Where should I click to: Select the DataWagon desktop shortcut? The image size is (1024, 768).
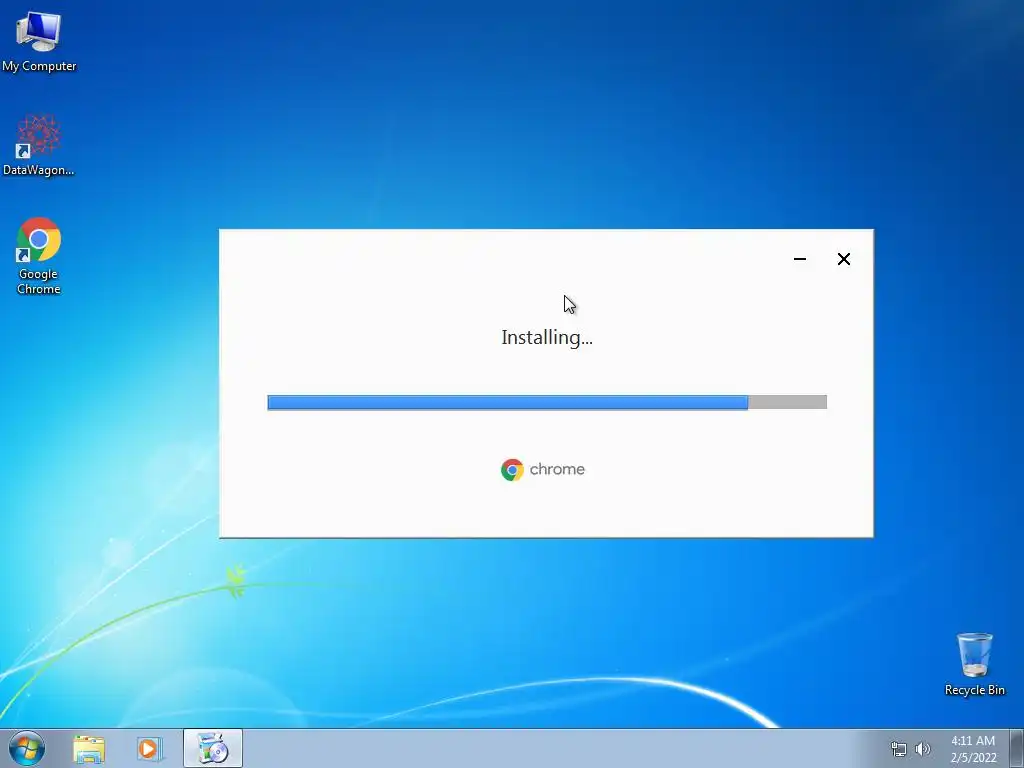pos(39,145)
